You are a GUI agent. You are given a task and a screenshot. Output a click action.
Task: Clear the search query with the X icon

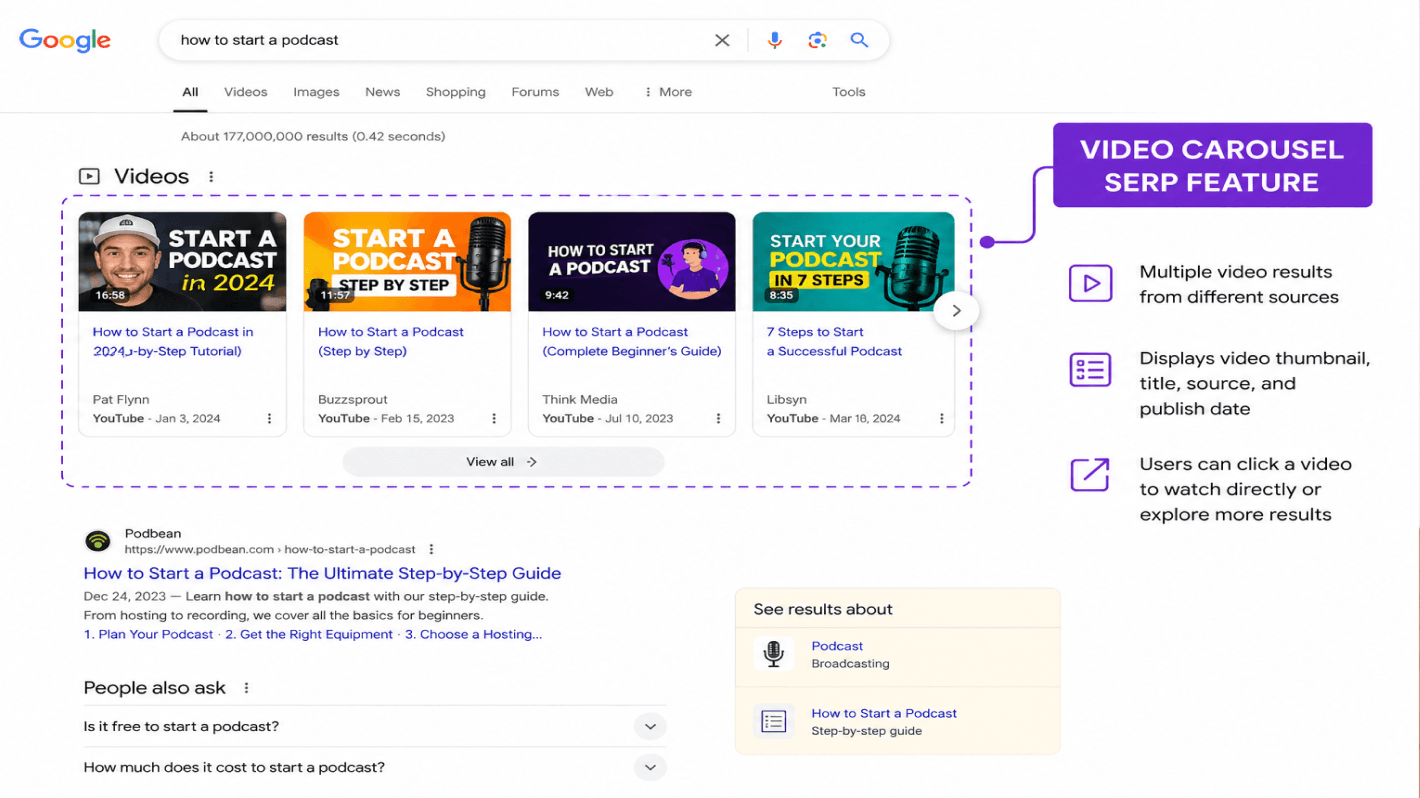[722, 40]
